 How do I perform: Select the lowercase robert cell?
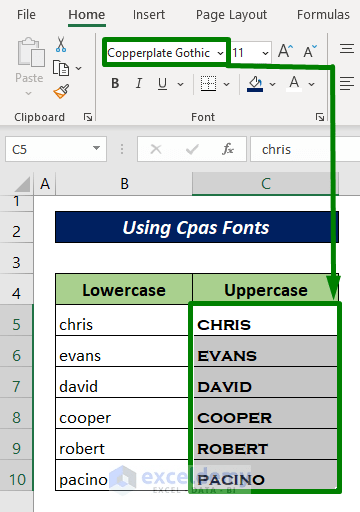pyautogui.click(x=124, y=445)
